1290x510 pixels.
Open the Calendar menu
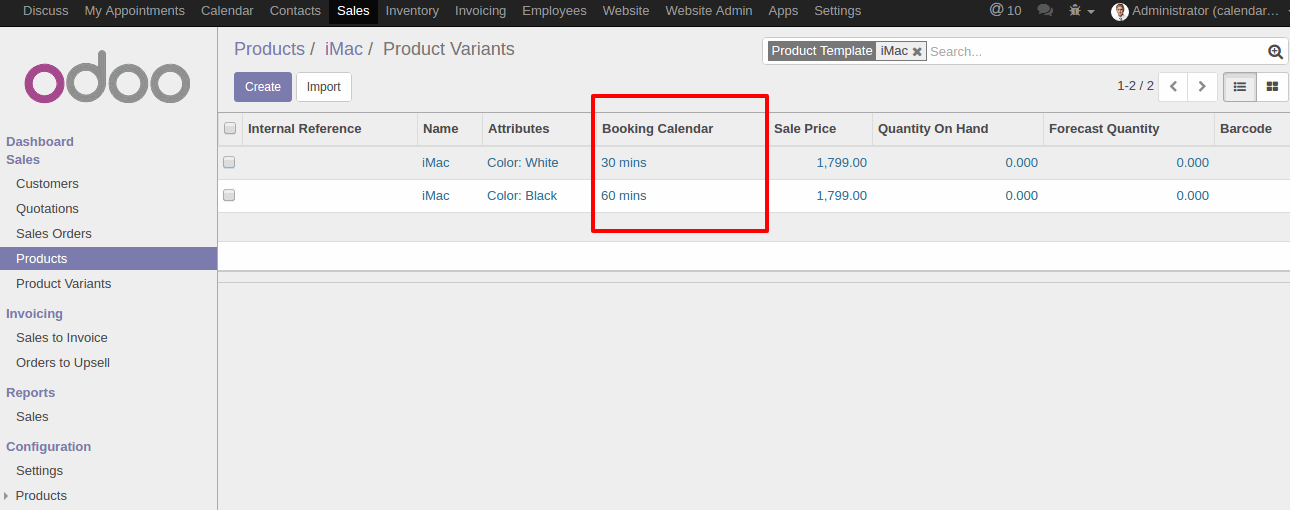pos(227,11)
